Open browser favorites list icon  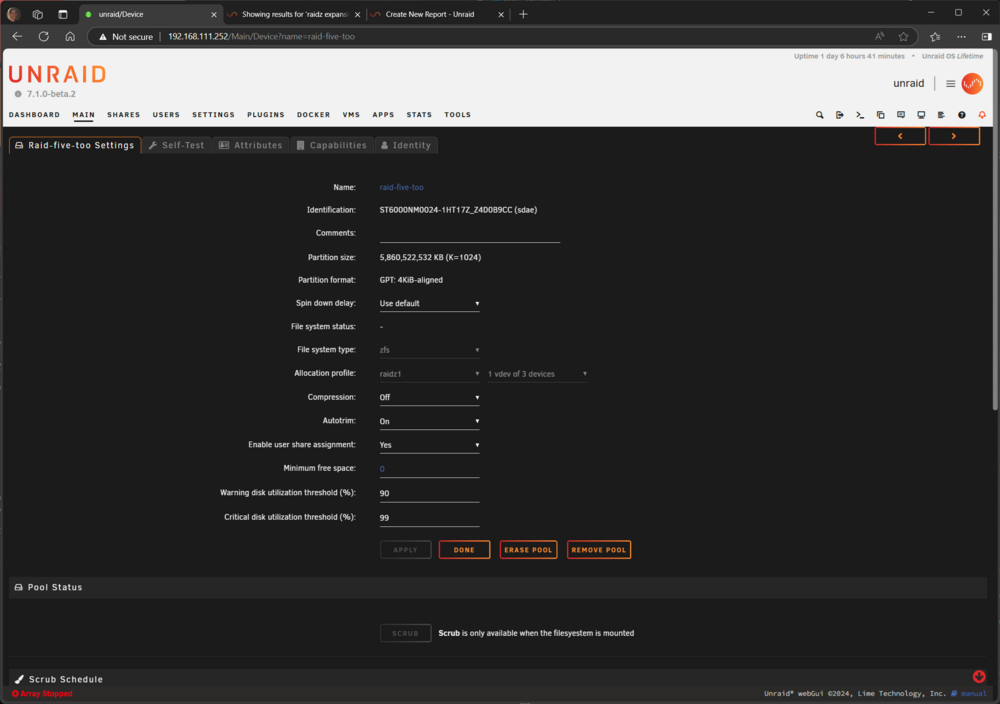coord(935,36)
